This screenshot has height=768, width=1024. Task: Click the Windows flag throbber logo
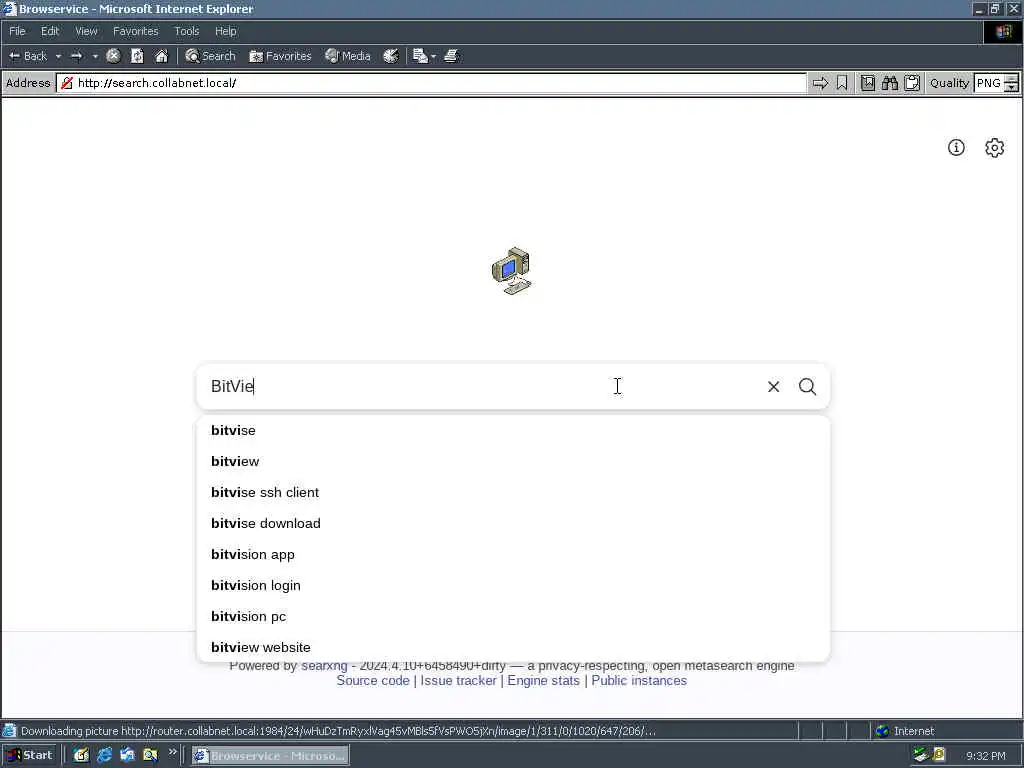(x=1003, y=31)
